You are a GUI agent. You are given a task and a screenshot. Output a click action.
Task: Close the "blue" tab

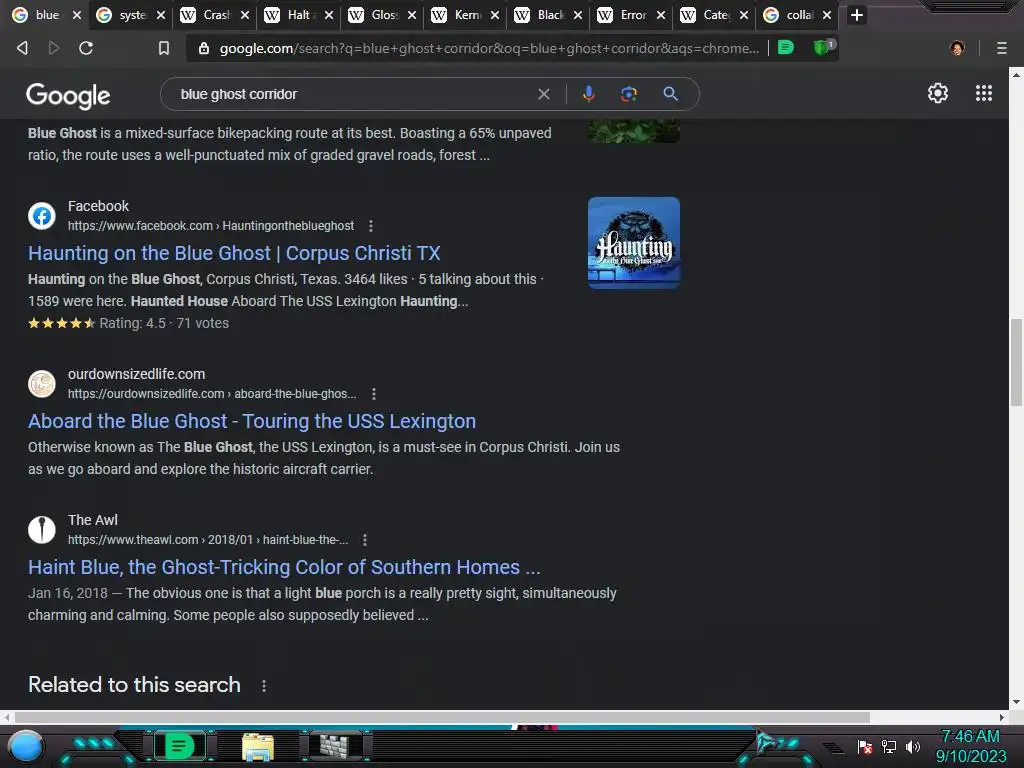point(77,15)
